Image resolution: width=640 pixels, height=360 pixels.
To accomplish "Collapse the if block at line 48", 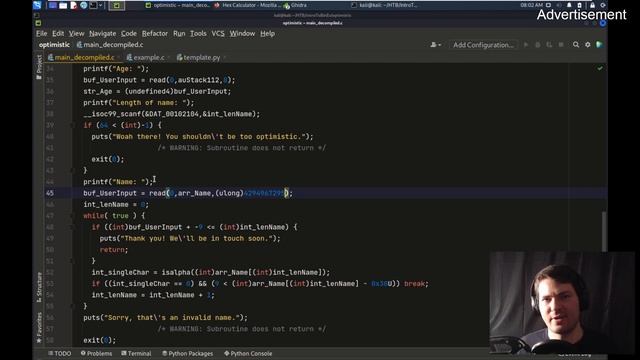I will (x=73, y=227).
